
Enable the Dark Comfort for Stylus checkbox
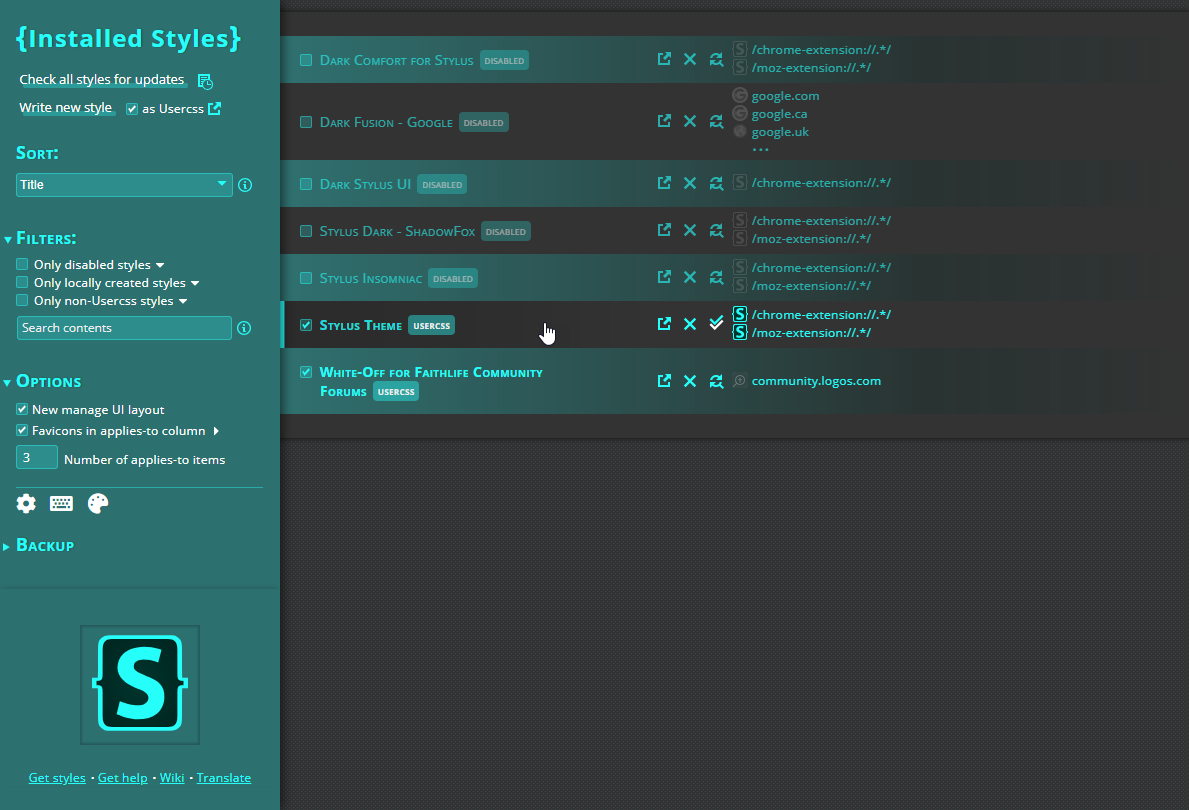pyautogui.click(x=306, y=60)
